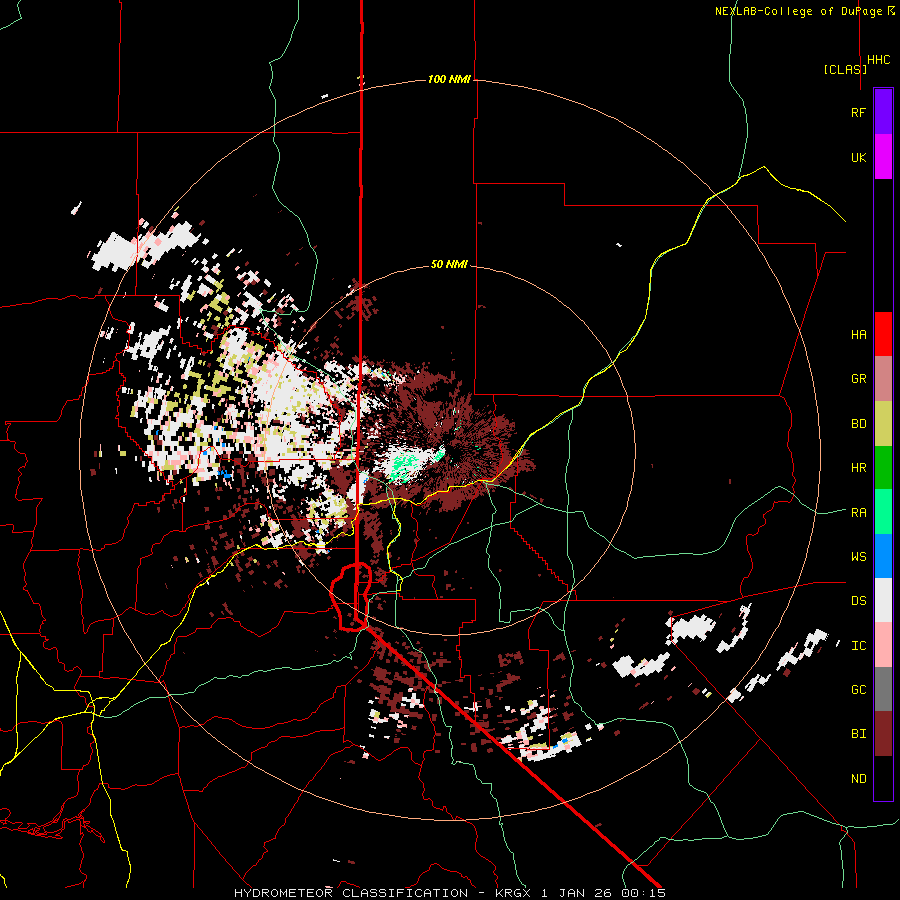
Task: Click the BD yellow legend swatch
Action: [x=883, y=424]
